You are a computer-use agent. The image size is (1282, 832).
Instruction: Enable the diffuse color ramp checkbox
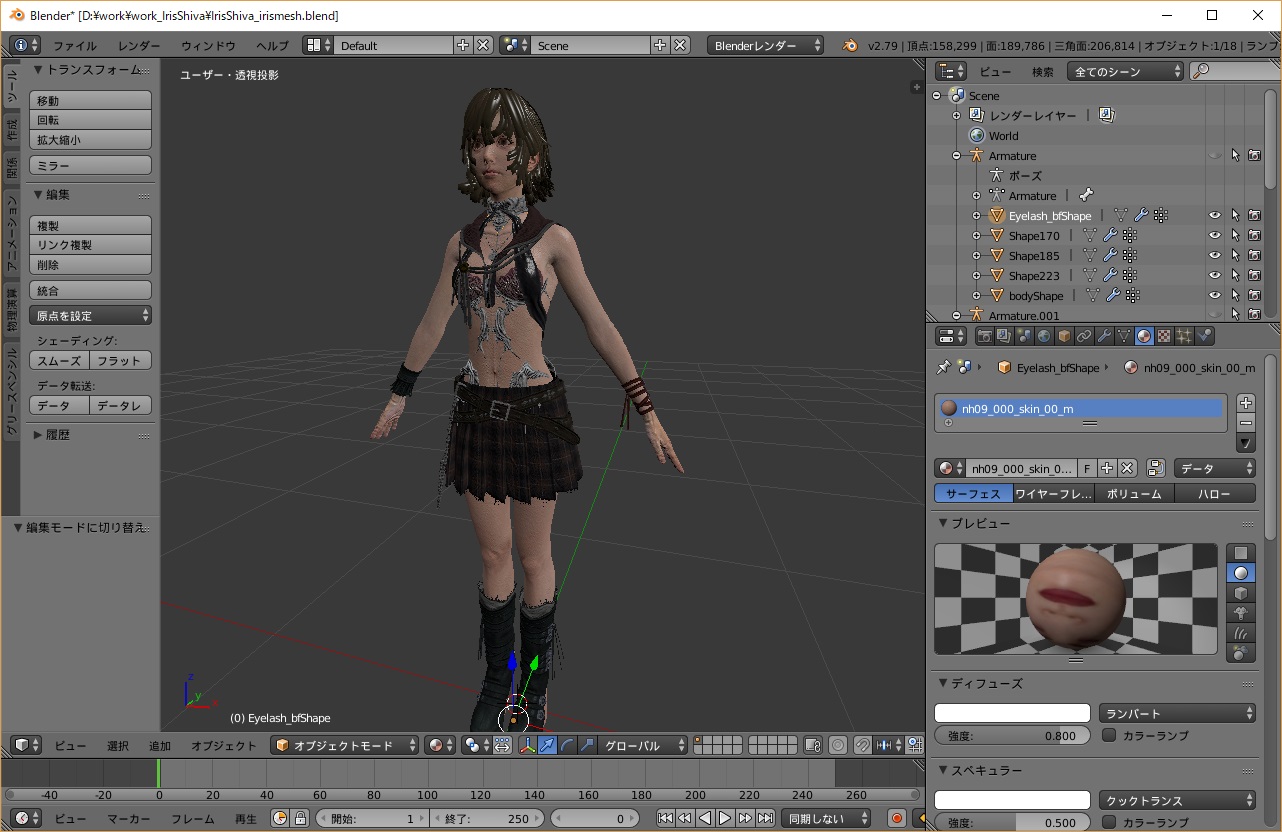coord(1108,735)
